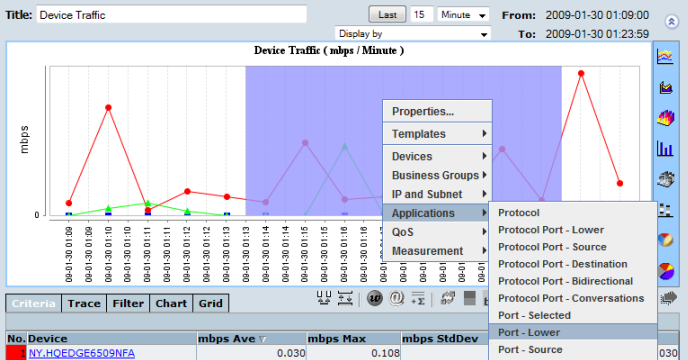The width and height of the screenshot is (688, 360).
Task: Click the round dark 'w' whois icon
Action: coord(374,299)
